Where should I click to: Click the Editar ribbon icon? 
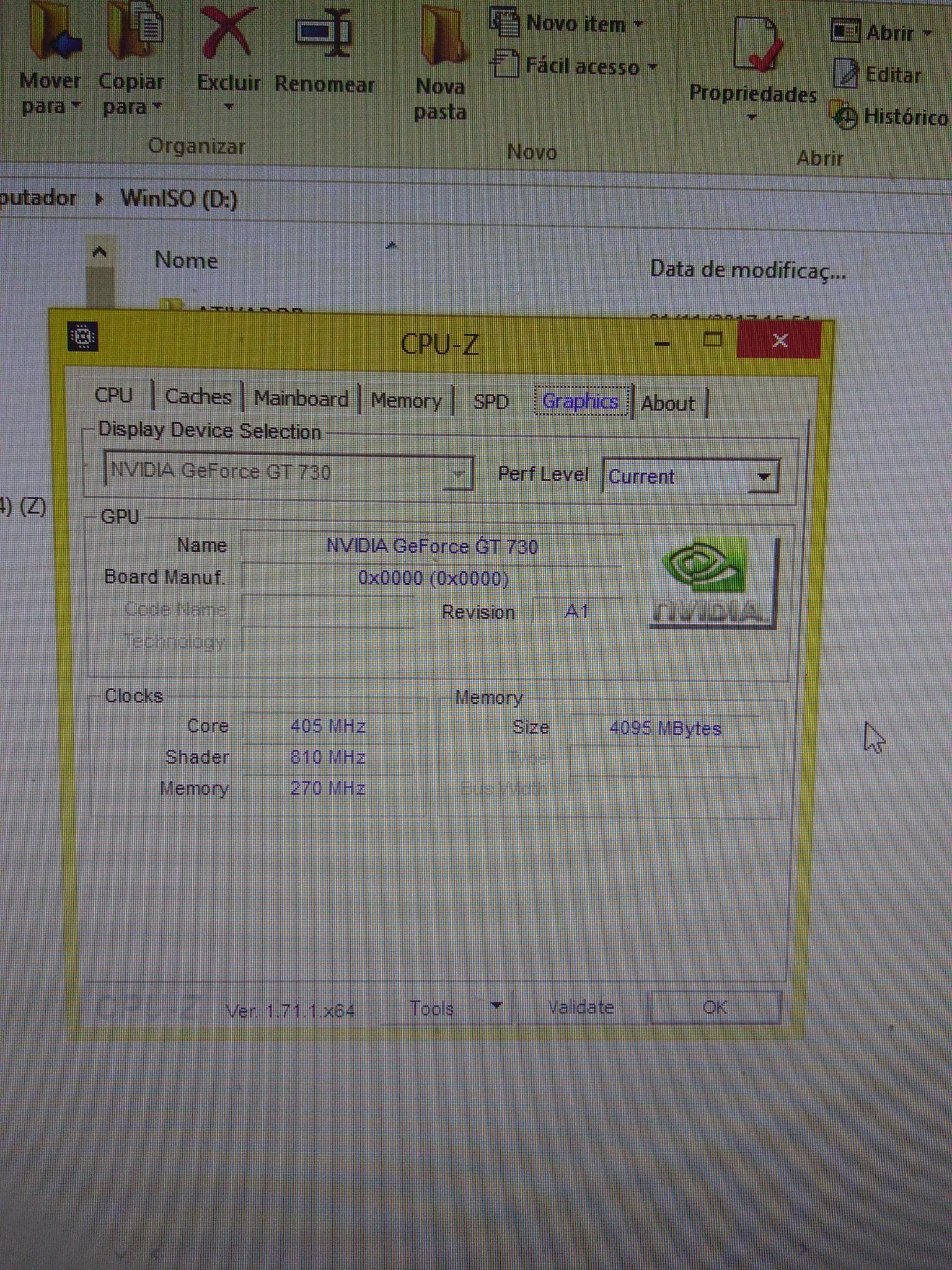click(845, 73)
